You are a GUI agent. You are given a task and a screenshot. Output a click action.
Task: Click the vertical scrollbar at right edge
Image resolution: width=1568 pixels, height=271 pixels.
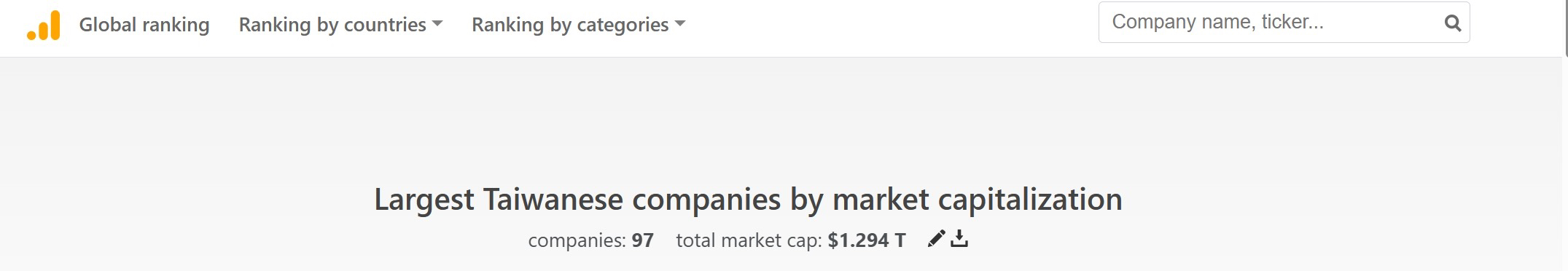(1566, 27)
